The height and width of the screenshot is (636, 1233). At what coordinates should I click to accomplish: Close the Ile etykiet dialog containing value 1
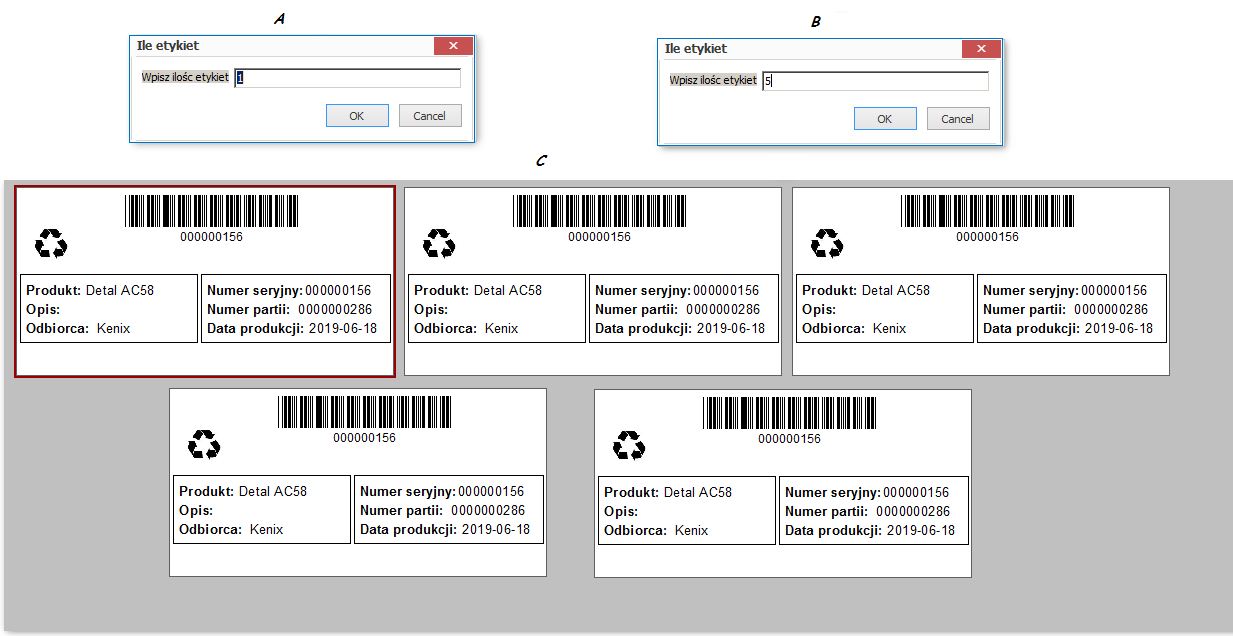(453, 46)
